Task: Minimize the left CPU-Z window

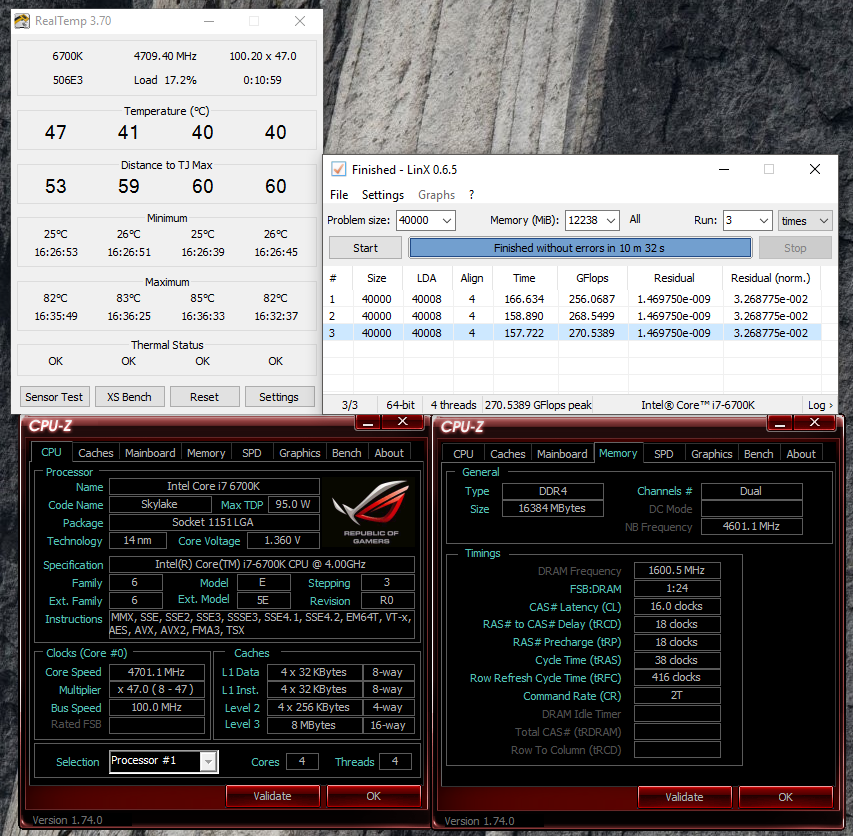Action: [368, 423]
